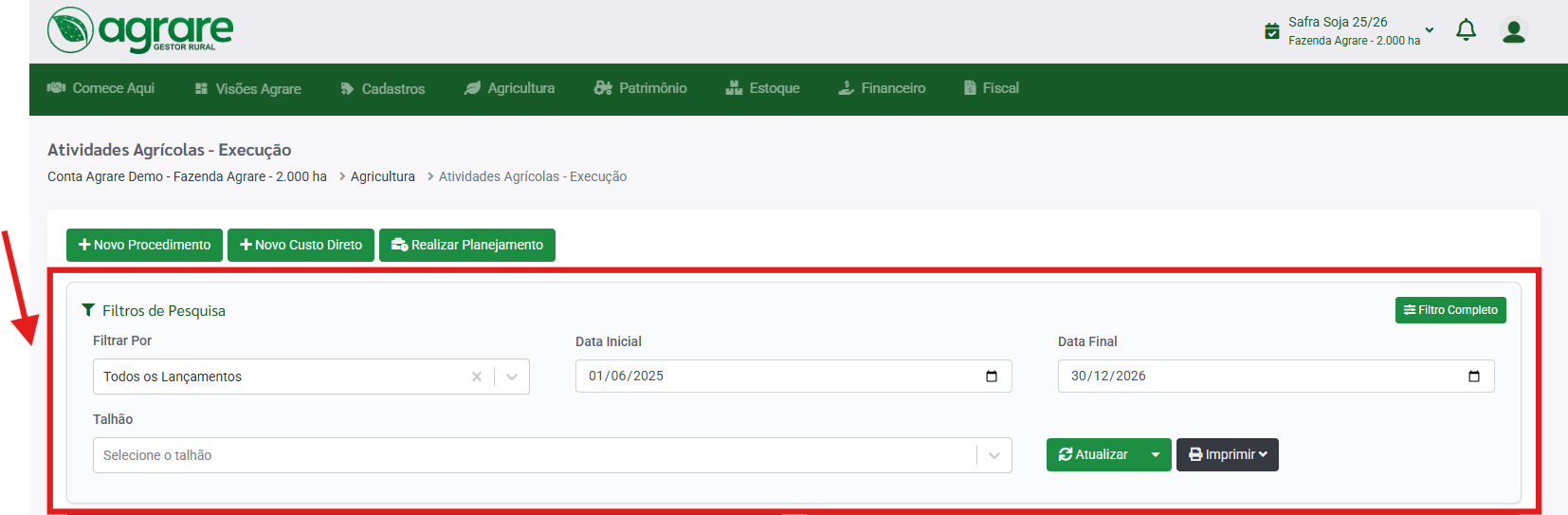Click the Filtros de Pesquisa heading
The image size is (1568, 515).
(164, 310)
